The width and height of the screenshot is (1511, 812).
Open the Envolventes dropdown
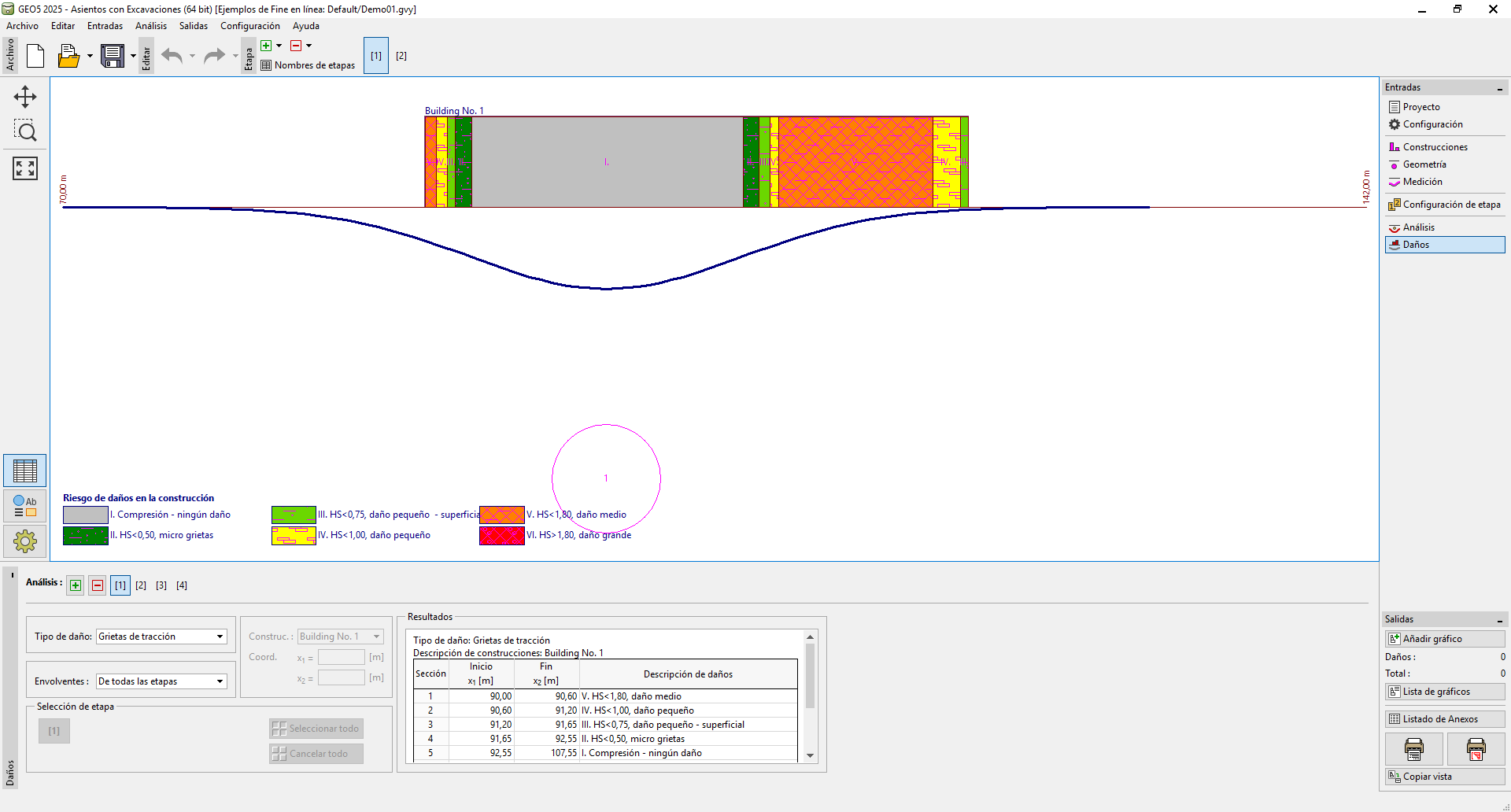pos(161,681)
